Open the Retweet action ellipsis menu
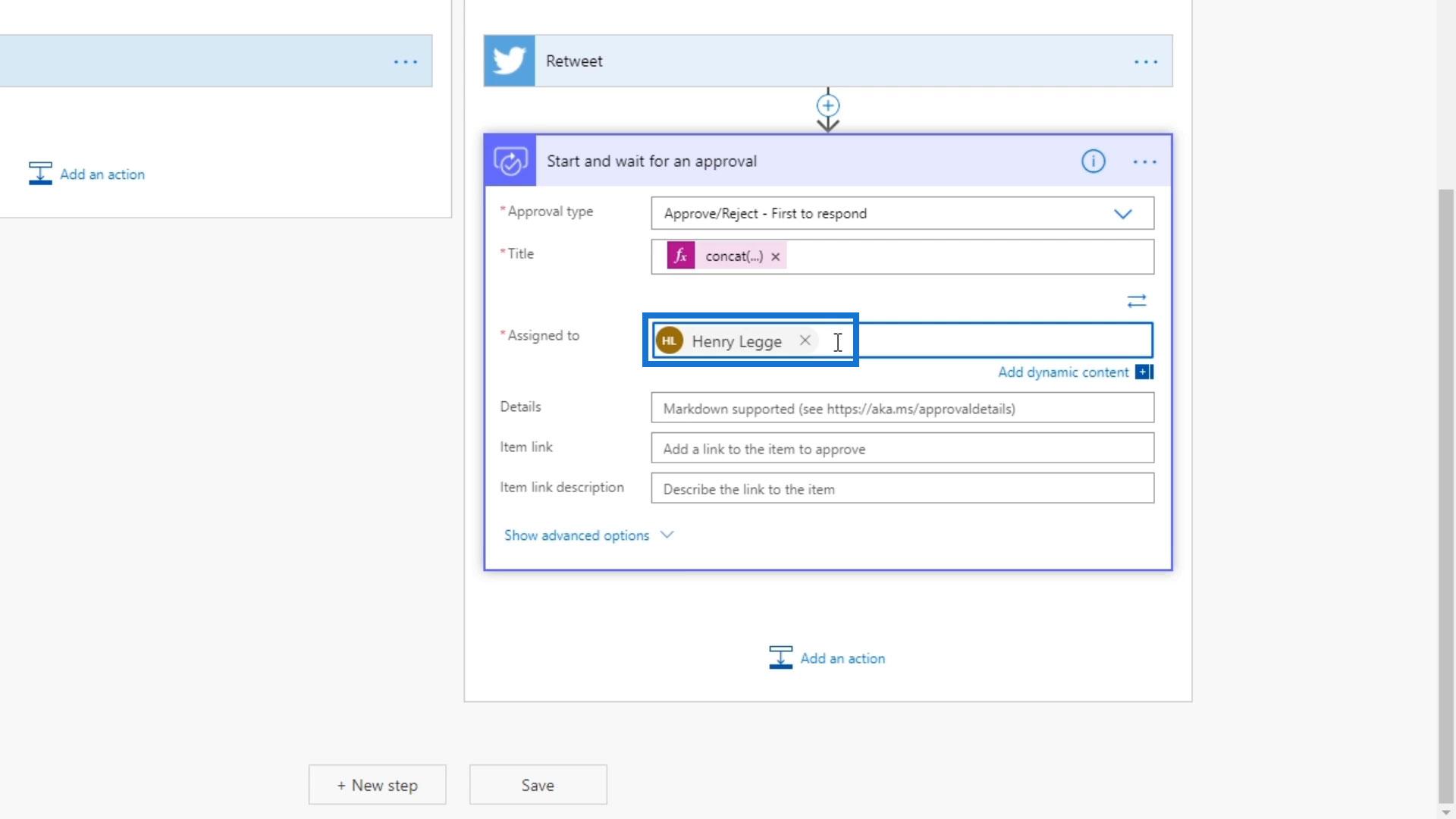Screen dimensions: 1456x819 coord(1145,61)
